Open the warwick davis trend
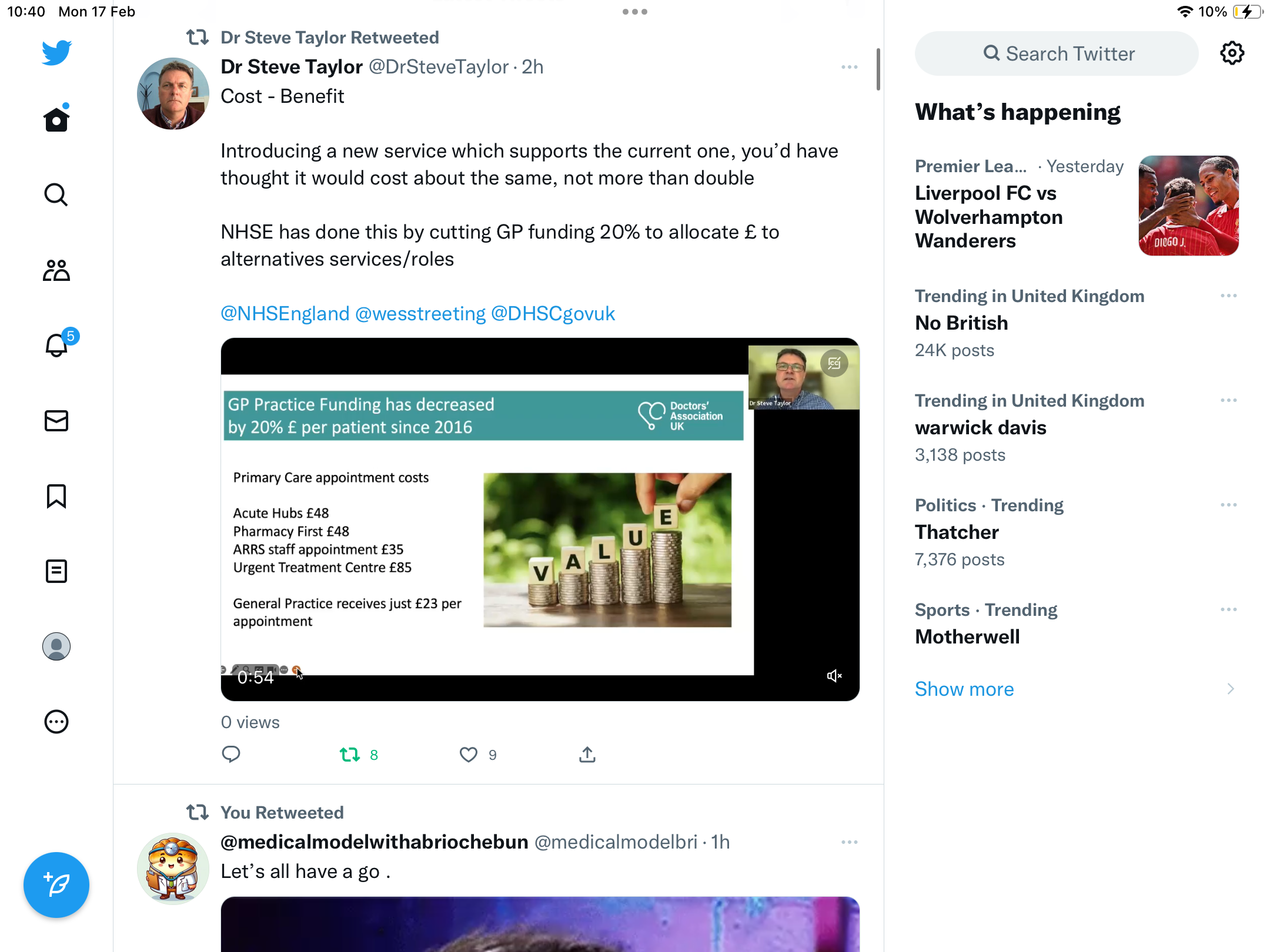This screenshot has height=952, width=1270. point(981,427)
